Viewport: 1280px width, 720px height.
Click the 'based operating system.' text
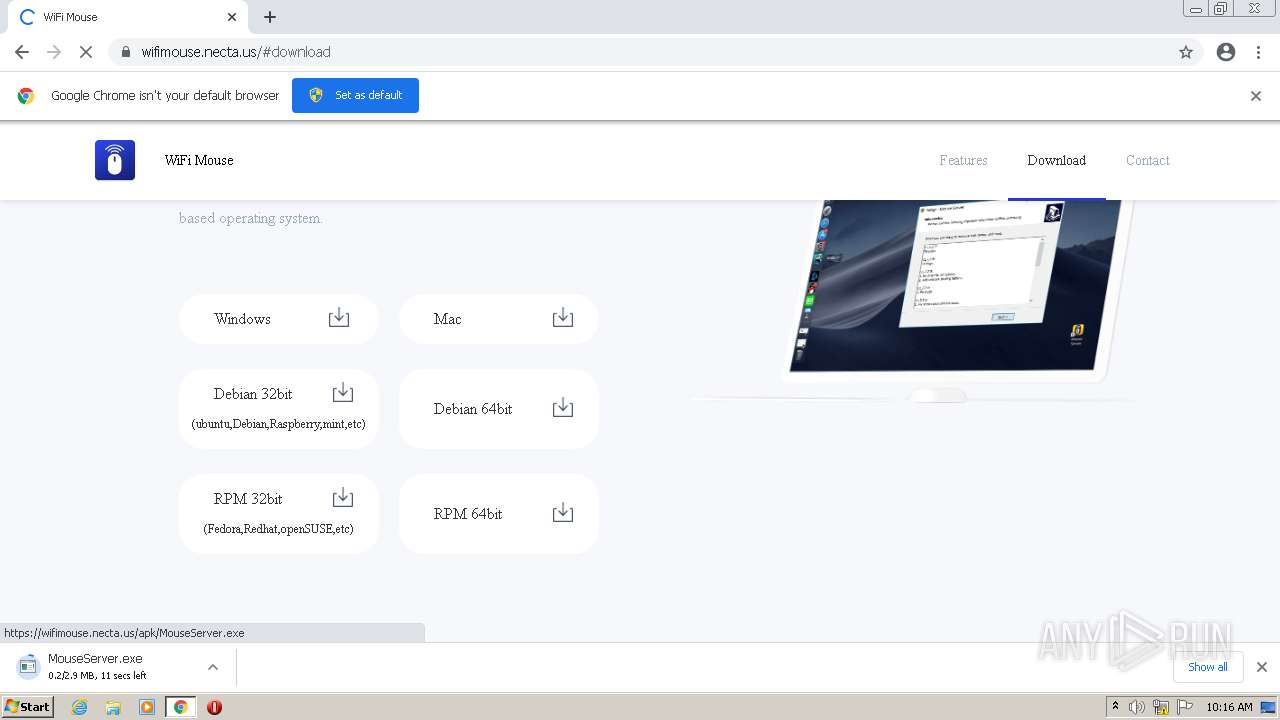pyautogui.click(x=250, y=218)
